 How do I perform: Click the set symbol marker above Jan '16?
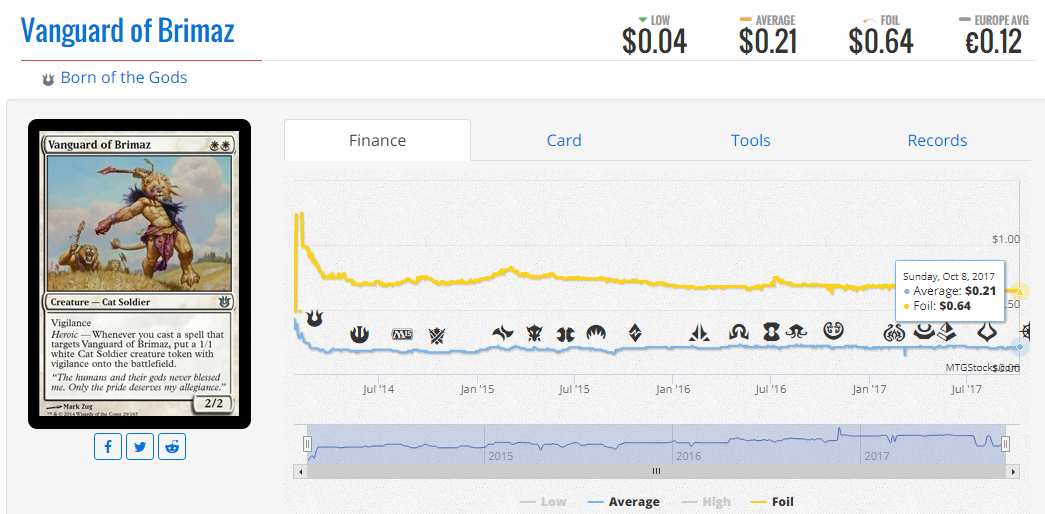click(x=699, y=333)
